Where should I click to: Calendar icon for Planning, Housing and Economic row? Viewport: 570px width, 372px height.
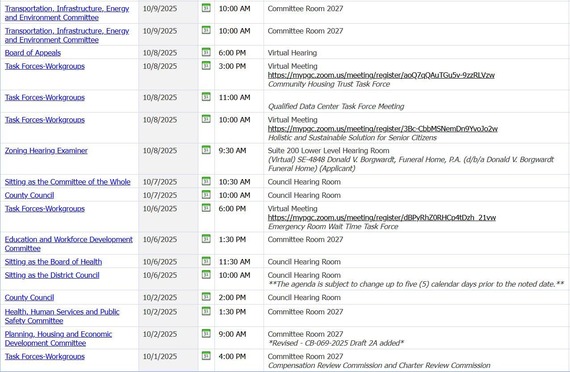coord(206,333)
